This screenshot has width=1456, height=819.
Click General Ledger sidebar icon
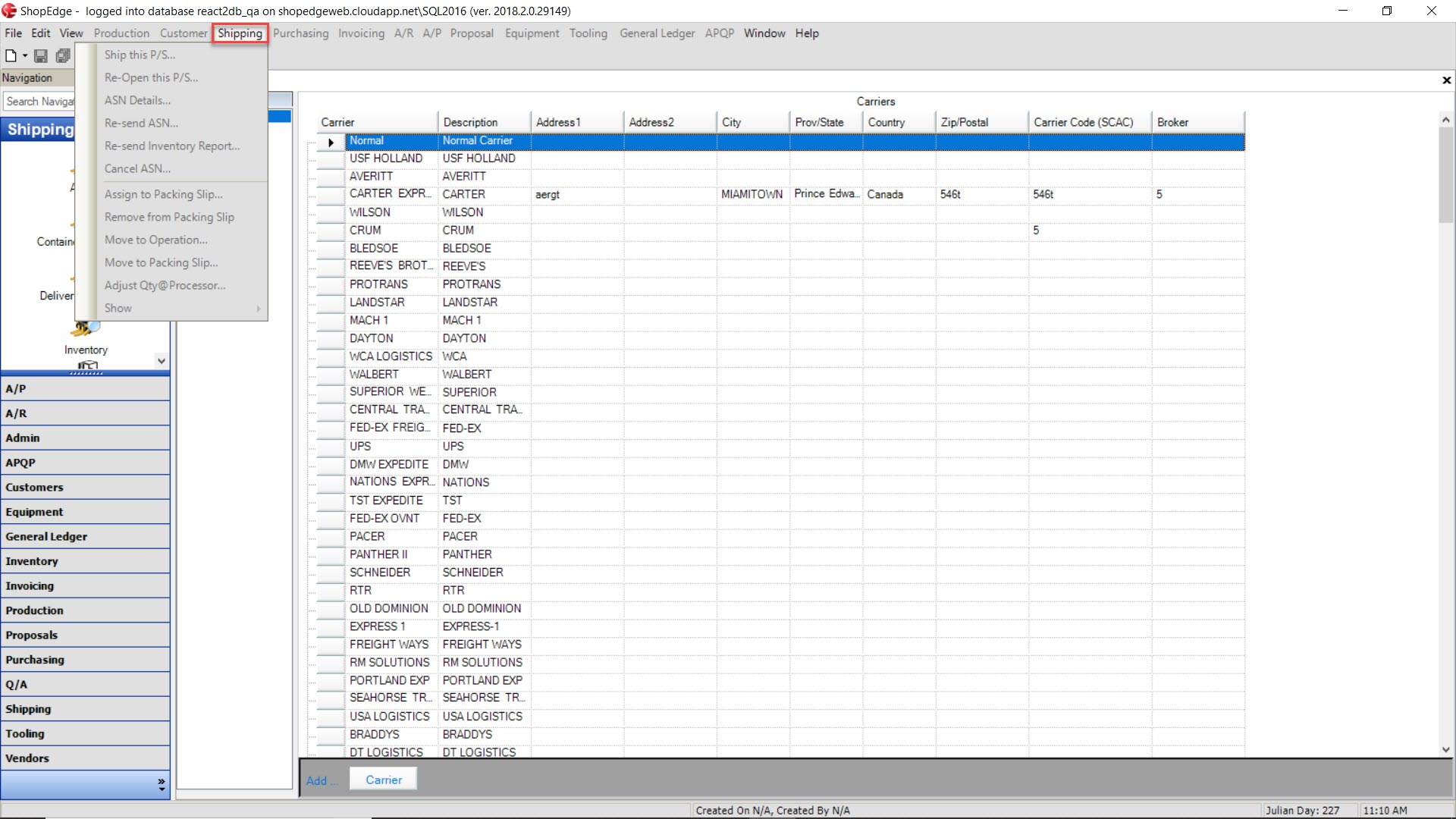[x=84, y=536]
